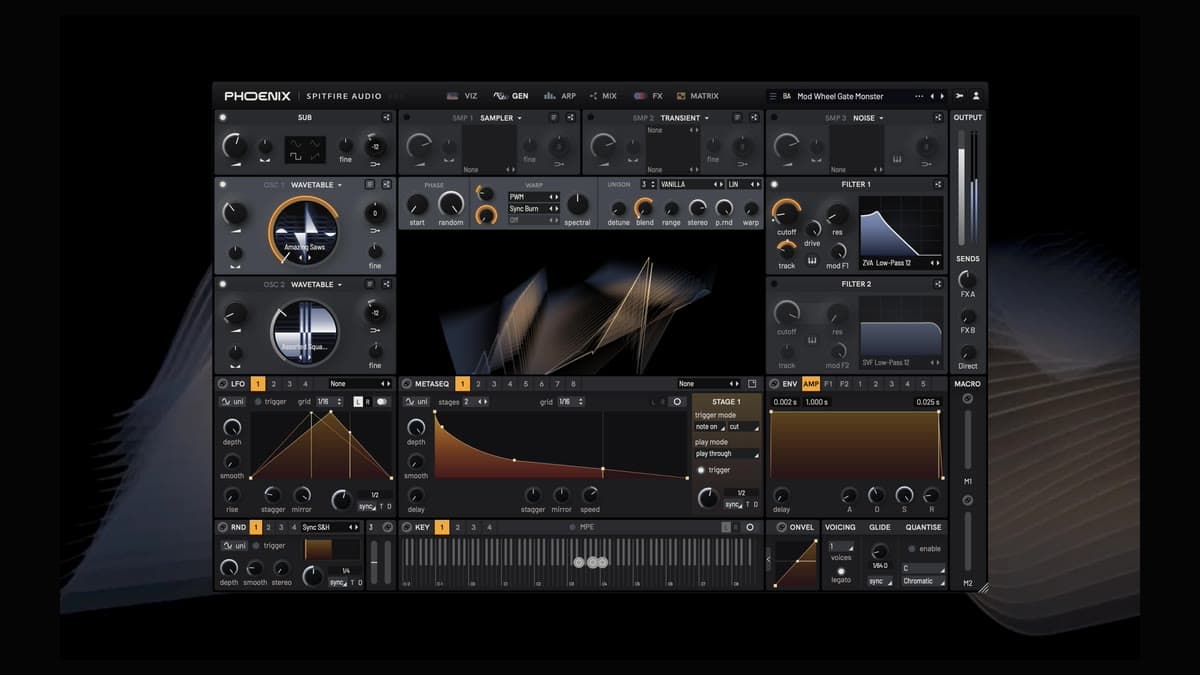Screen dimensions: 1200x675
Task: Open the VANILLA unison mode selector
Action: point(691,184)
